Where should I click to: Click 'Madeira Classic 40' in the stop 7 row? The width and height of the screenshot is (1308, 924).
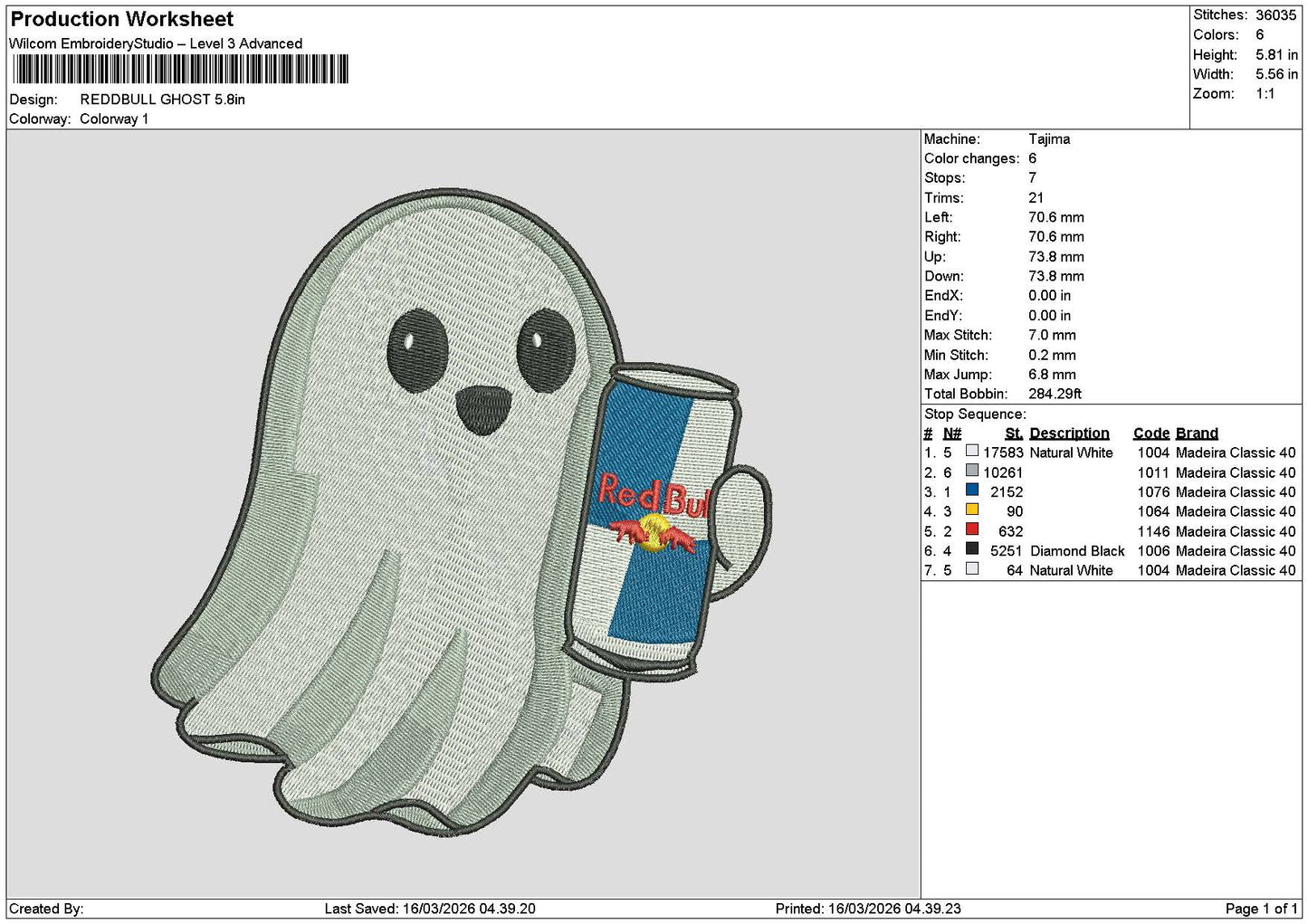tap(1236, 571)
